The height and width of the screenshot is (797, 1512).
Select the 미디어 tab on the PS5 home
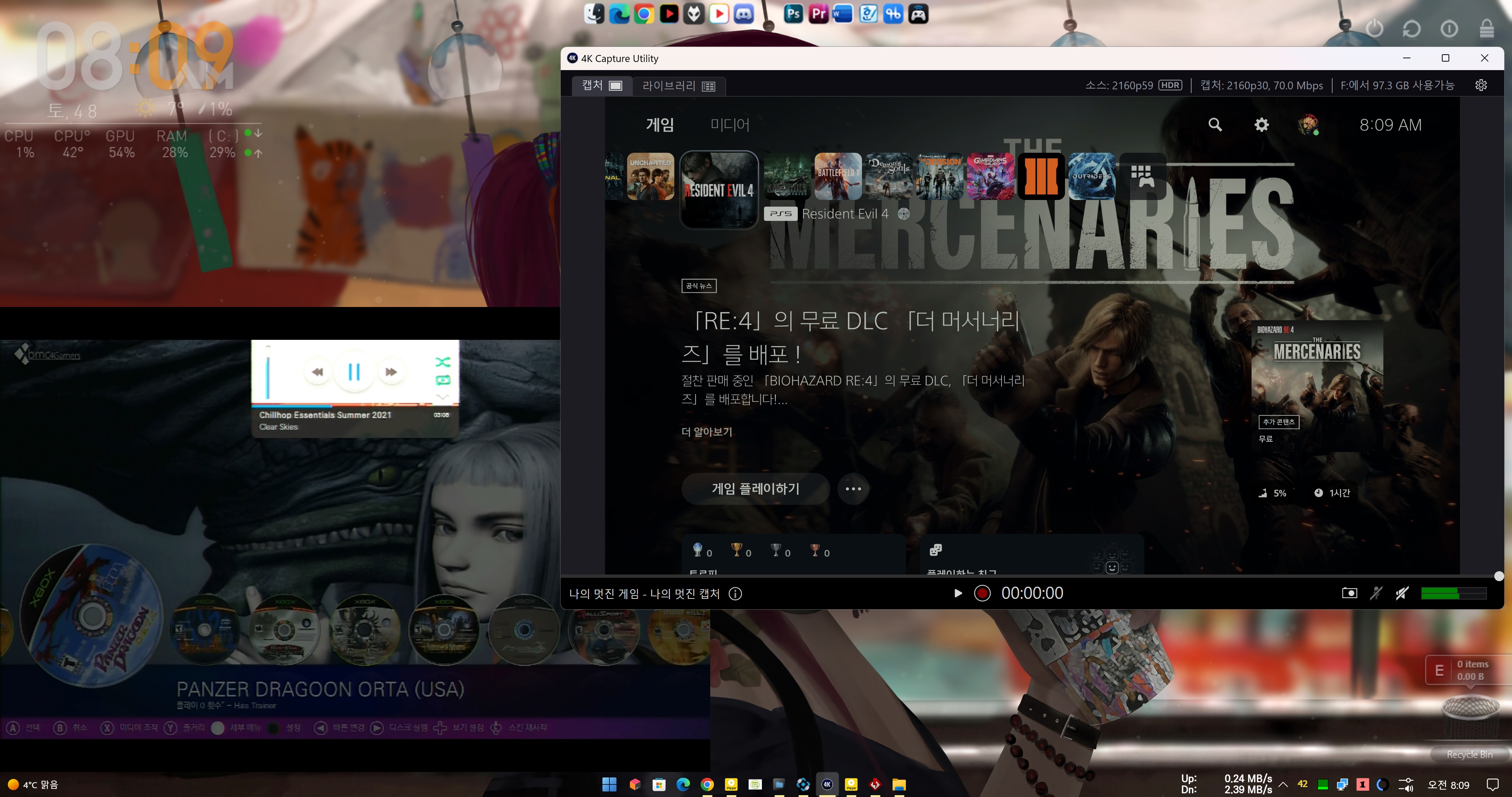729,124
